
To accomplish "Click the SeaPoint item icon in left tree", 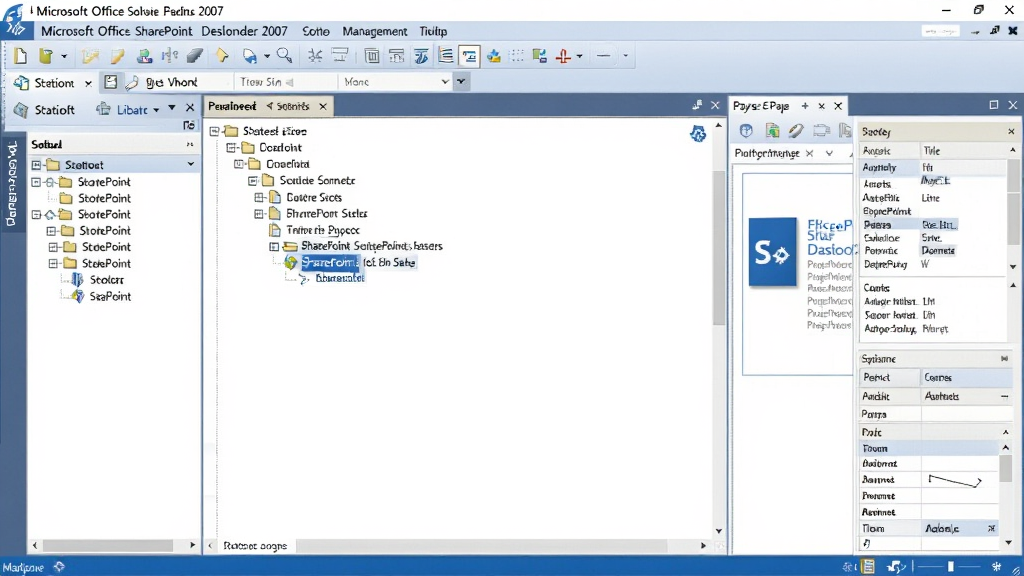I will click(78, 296).
